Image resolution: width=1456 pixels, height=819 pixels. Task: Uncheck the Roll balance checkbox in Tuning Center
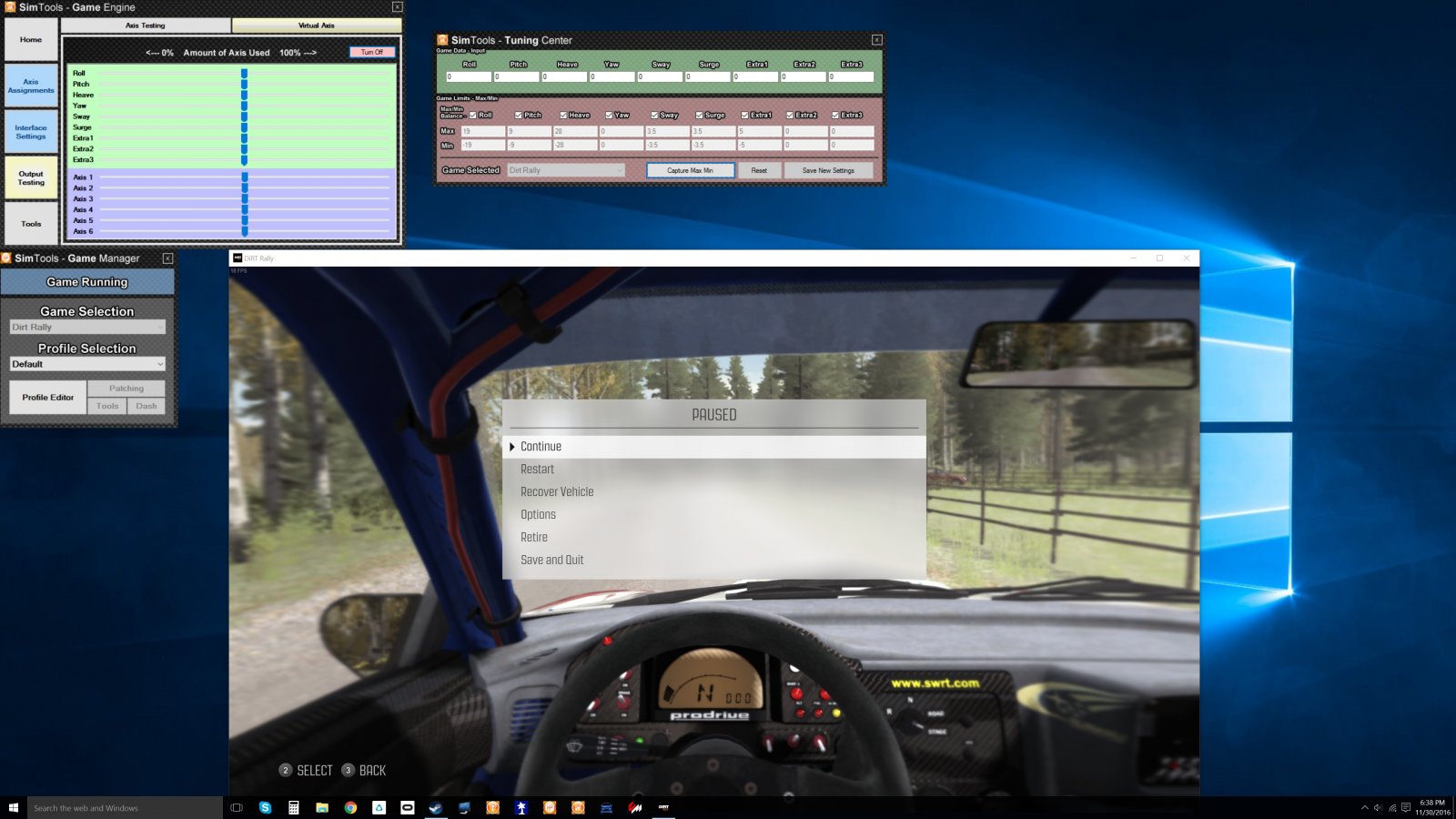point(472,115)
